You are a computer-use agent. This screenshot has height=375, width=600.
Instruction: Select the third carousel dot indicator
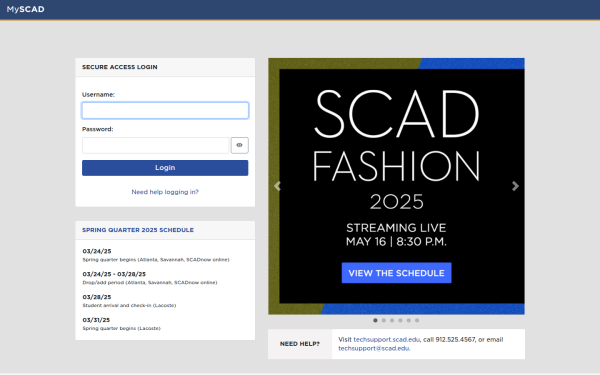[x=392, y=321]
